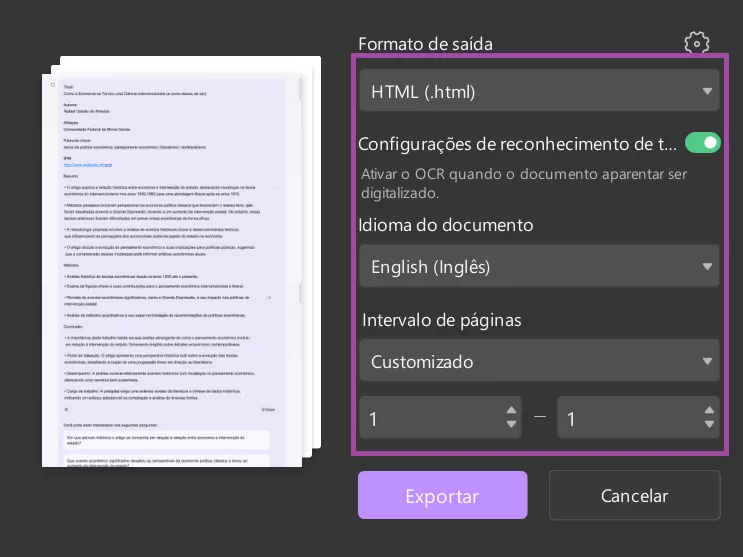Increase the start page number
Viewport: 743px width, 557px height.
coord(511,410)
